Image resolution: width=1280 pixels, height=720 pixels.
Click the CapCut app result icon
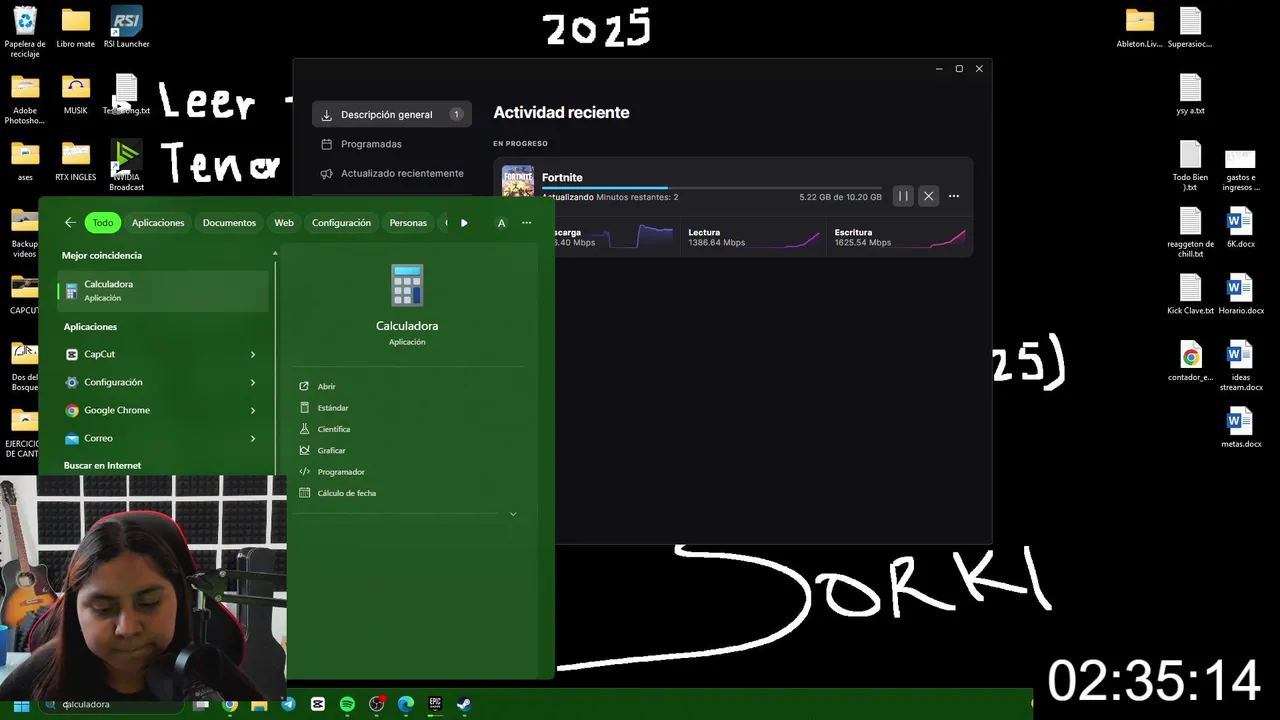72,354
